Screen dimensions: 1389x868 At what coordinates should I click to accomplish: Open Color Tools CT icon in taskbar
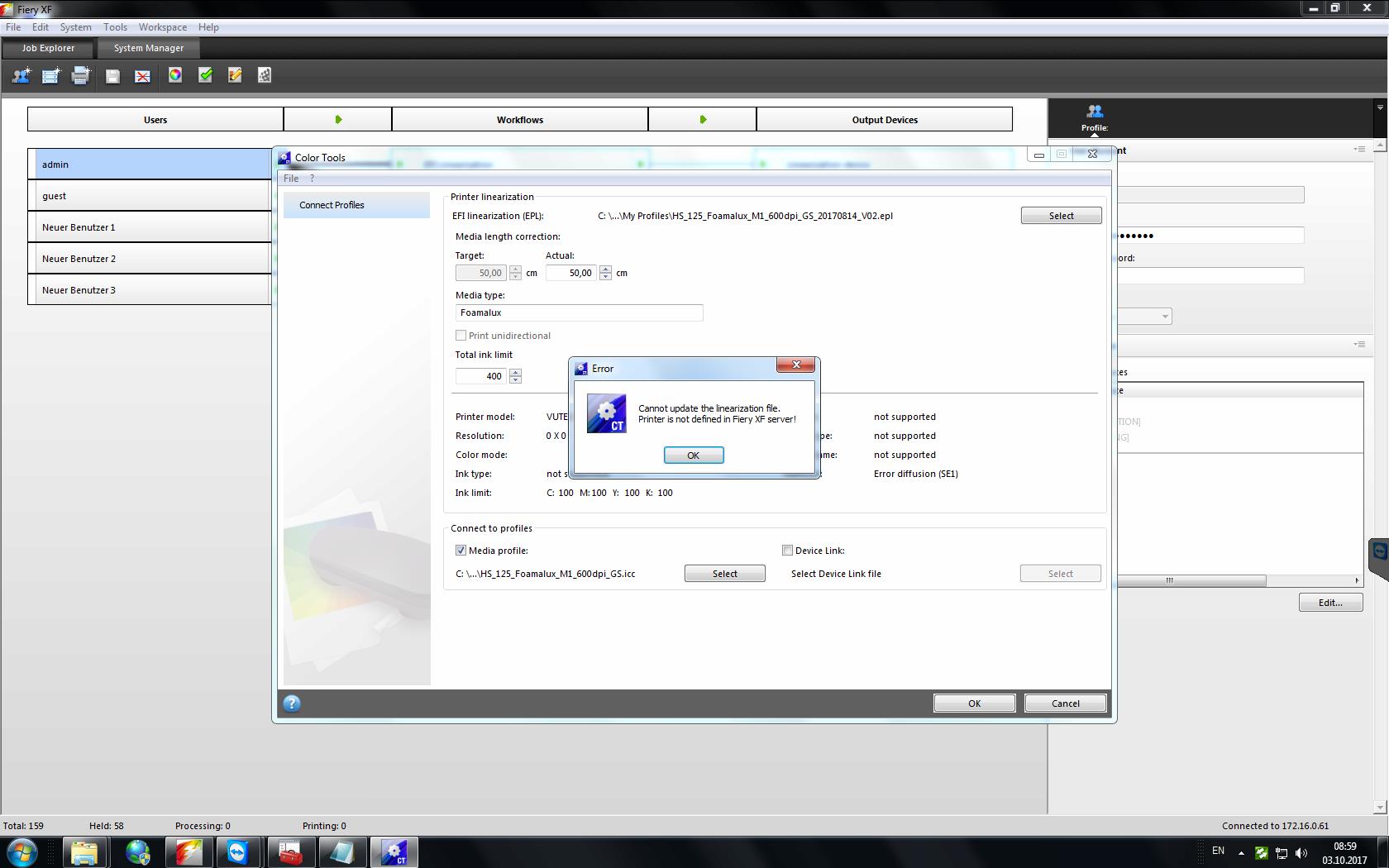point(394,851)
